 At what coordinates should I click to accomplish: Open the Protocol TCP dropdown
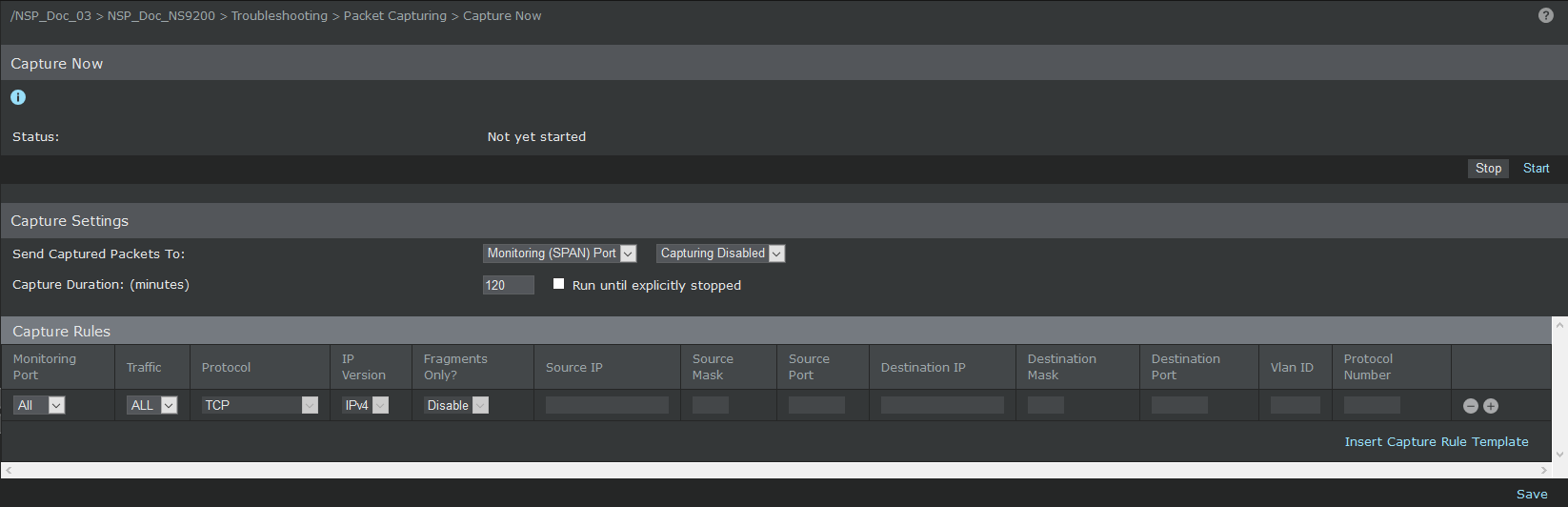tap(260, 405)
